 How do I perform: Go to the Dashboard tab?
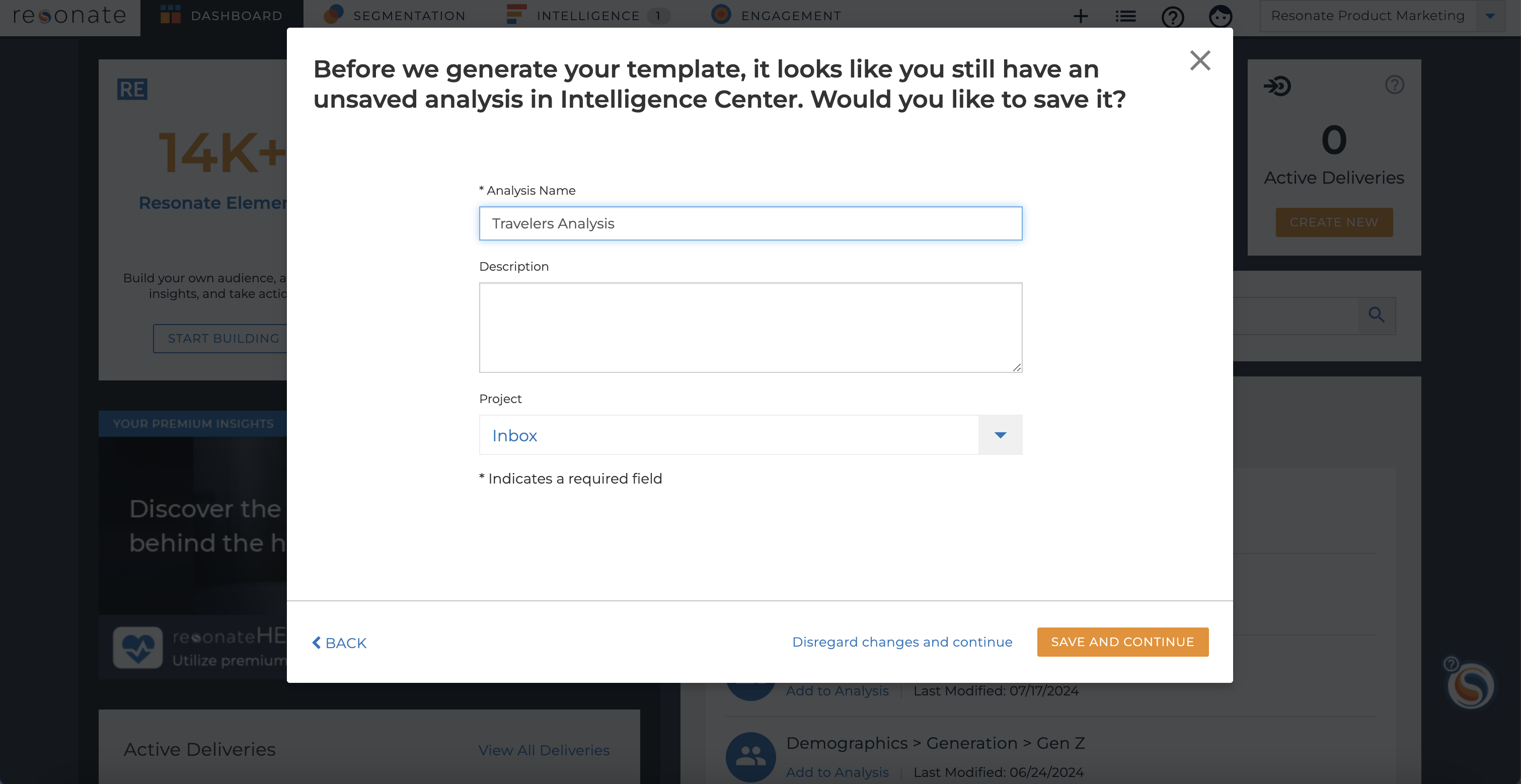coord(222,16)
